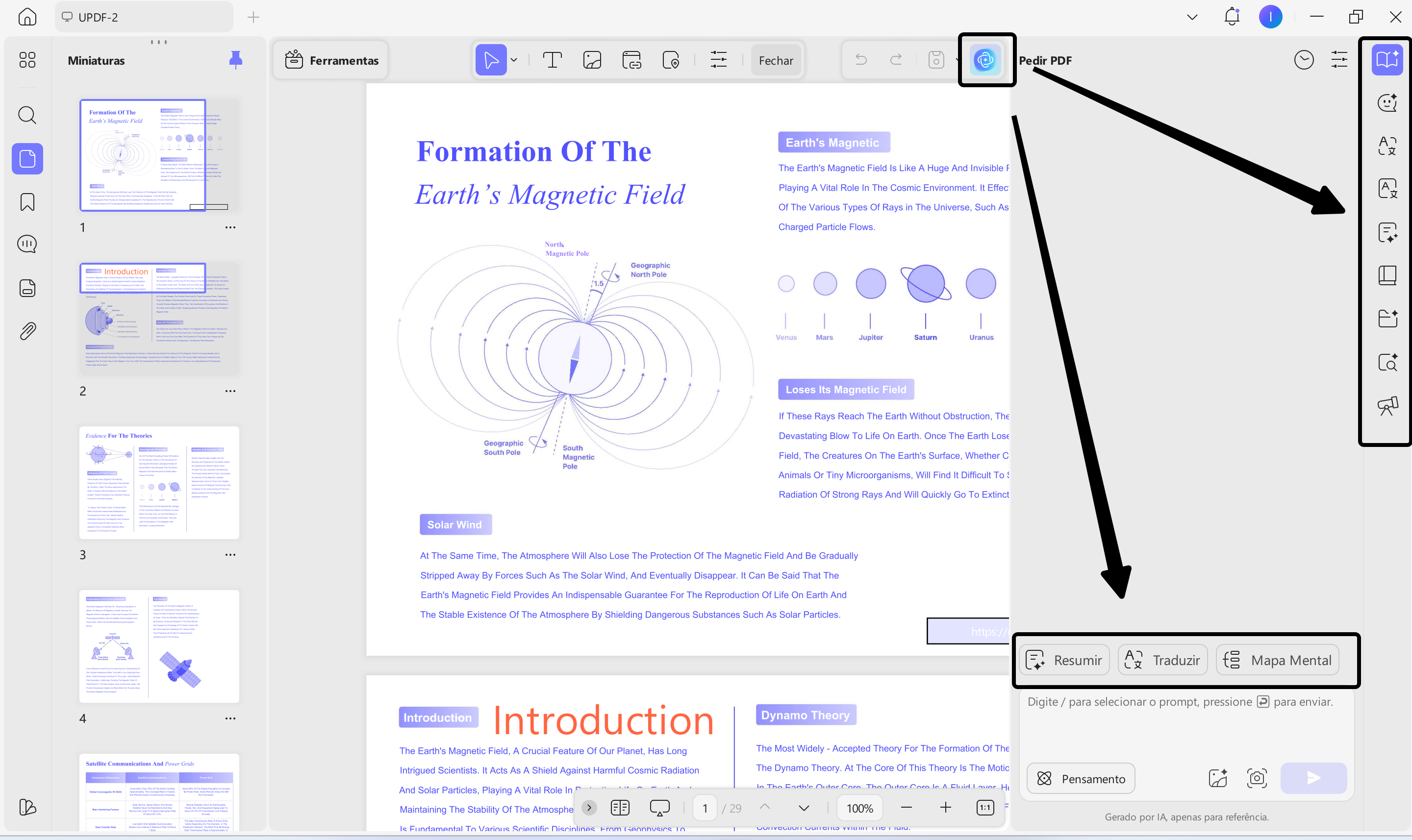
Task: Toggle the Pensamento thinking mode
Action: coord(1081,778)
